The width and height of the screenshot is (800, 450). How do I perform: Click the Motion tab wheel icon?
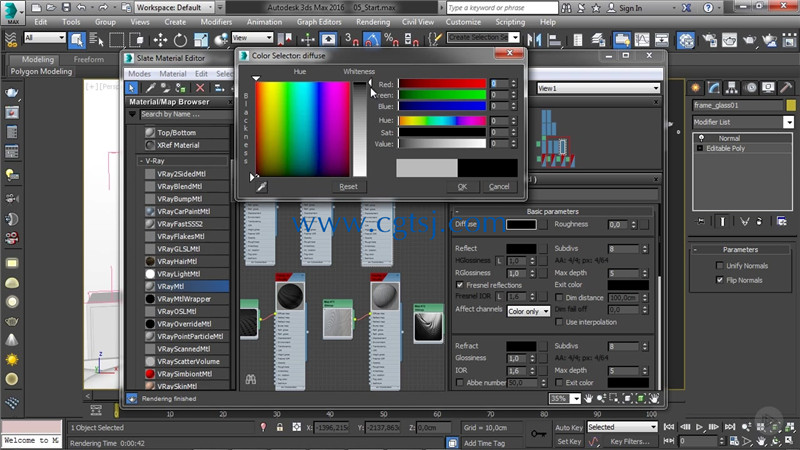tap(751, 88)
